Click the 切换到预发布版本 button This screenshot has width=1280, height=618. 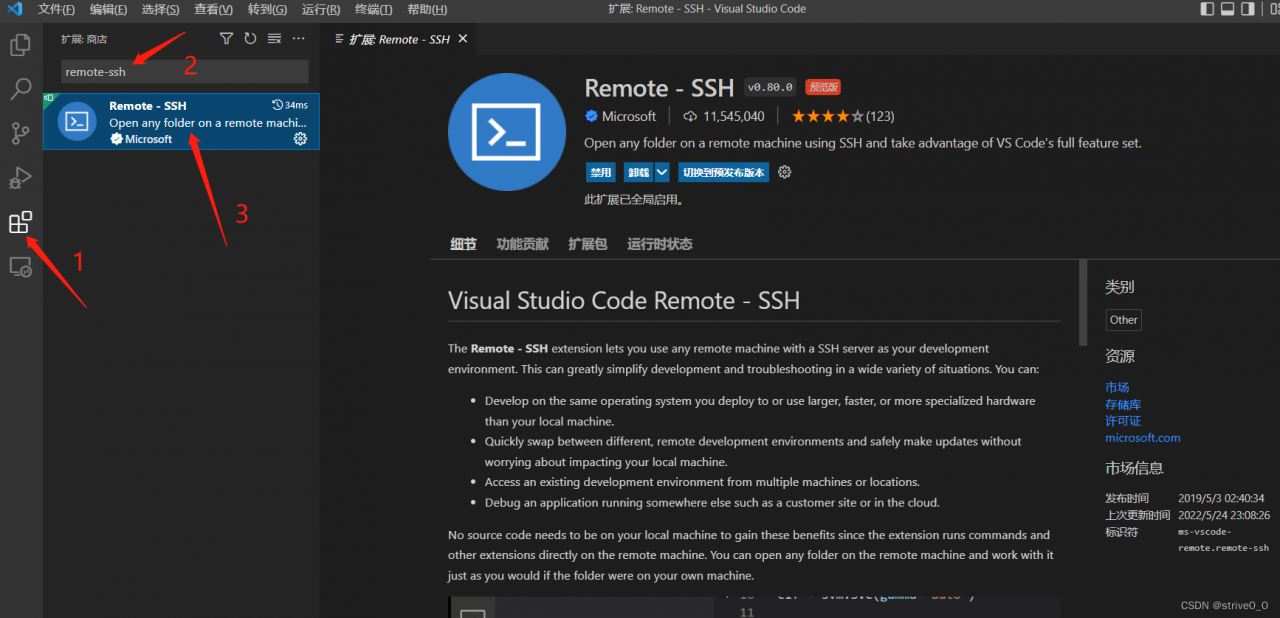pyautogui.click(x=723, y=172)
